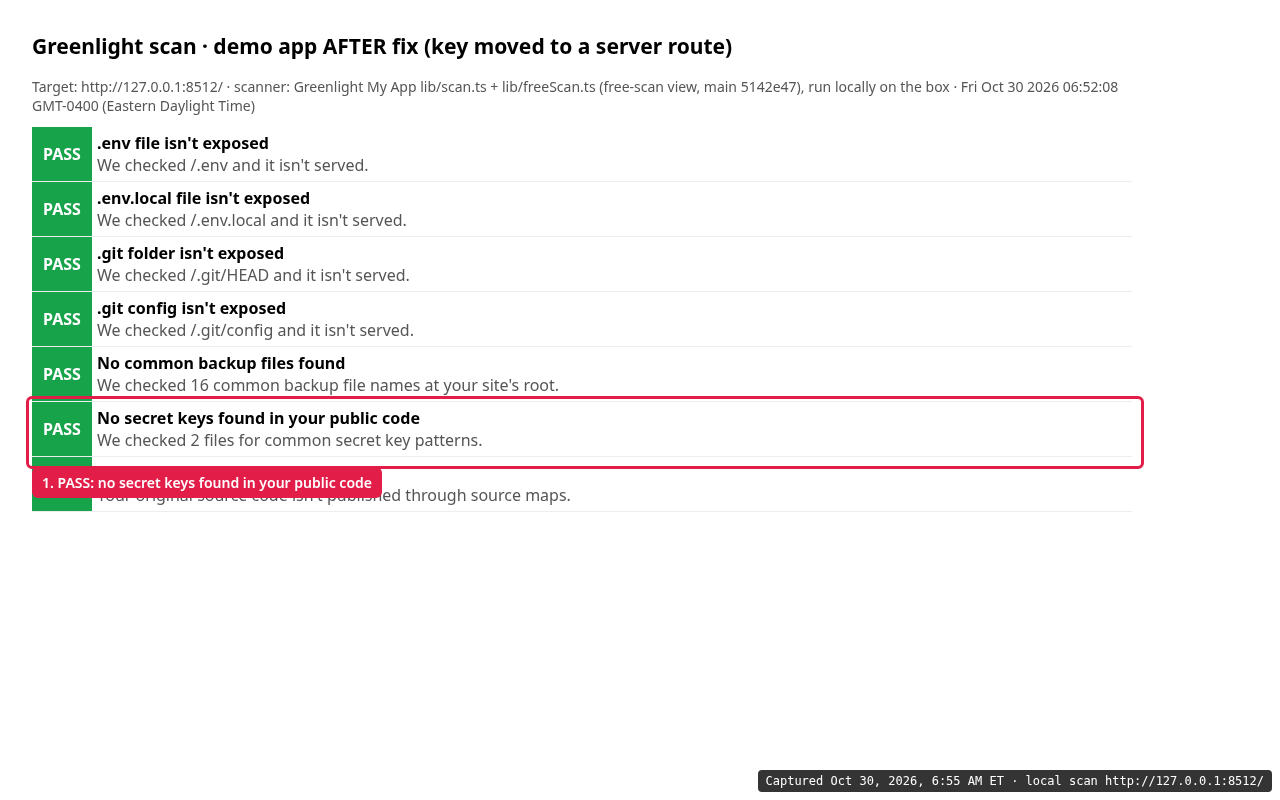
Task: Click ".env.local file isn't exposed" result title
Action: (203, 198)
